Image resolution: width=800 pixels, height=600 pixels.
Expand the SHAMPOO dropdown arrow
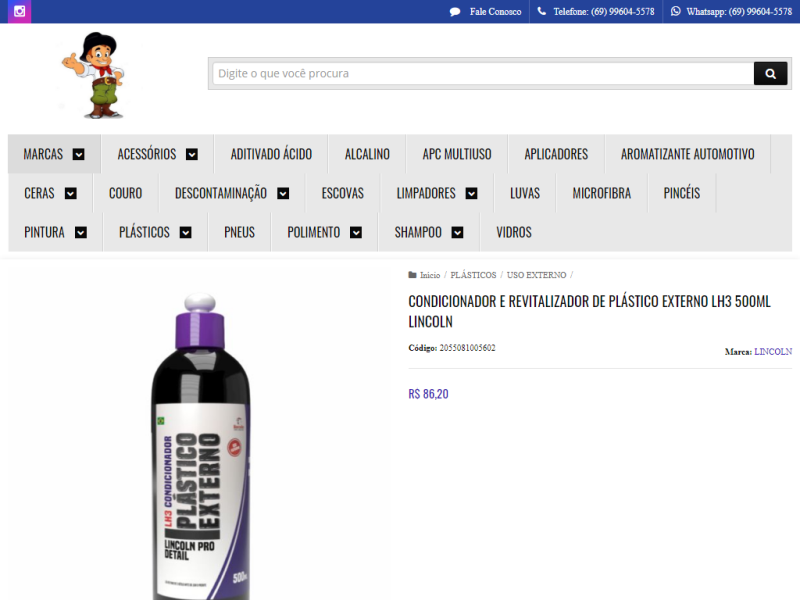(458, 233)
